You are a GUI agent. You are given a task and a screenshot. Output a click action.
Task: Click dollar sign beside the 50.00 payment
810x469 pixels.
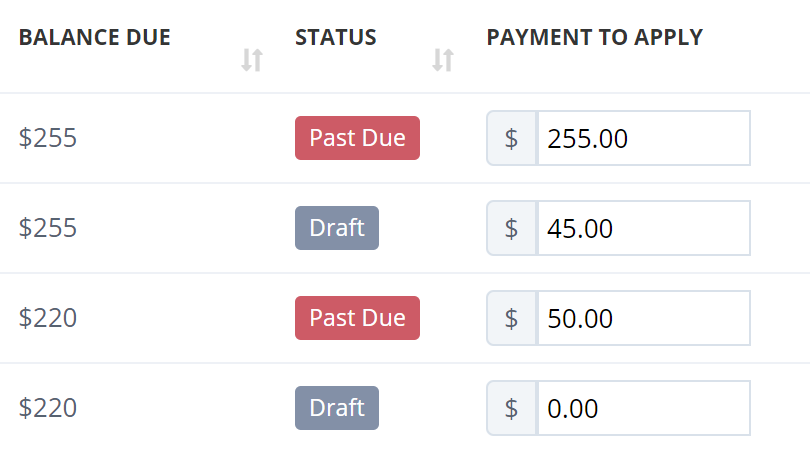tap(511, 318)
